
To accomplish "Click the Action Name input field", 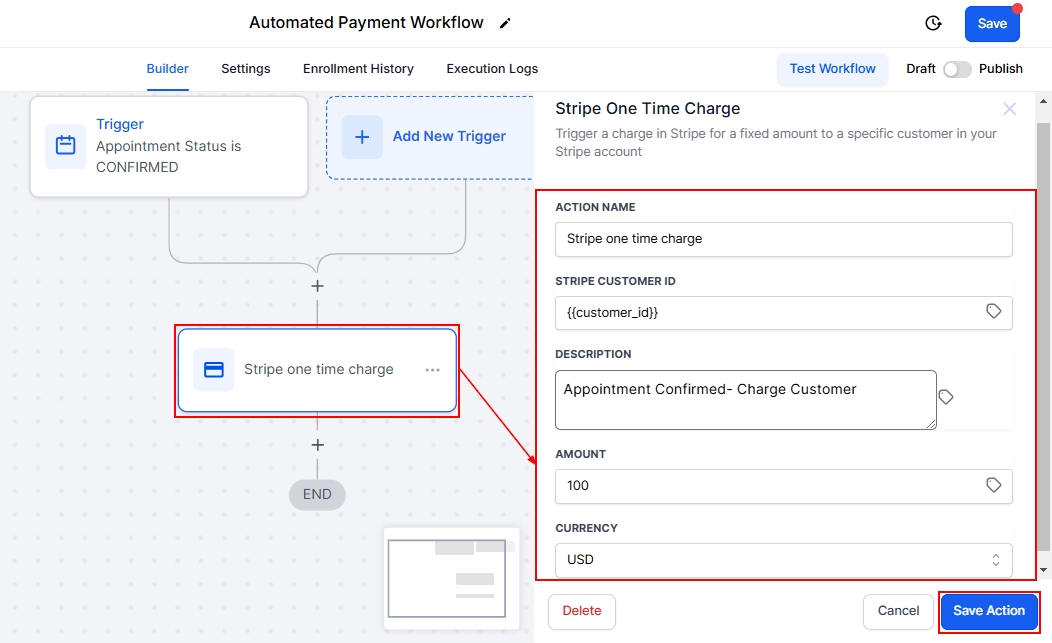I will pyautogui.click(x=783, y=239).
